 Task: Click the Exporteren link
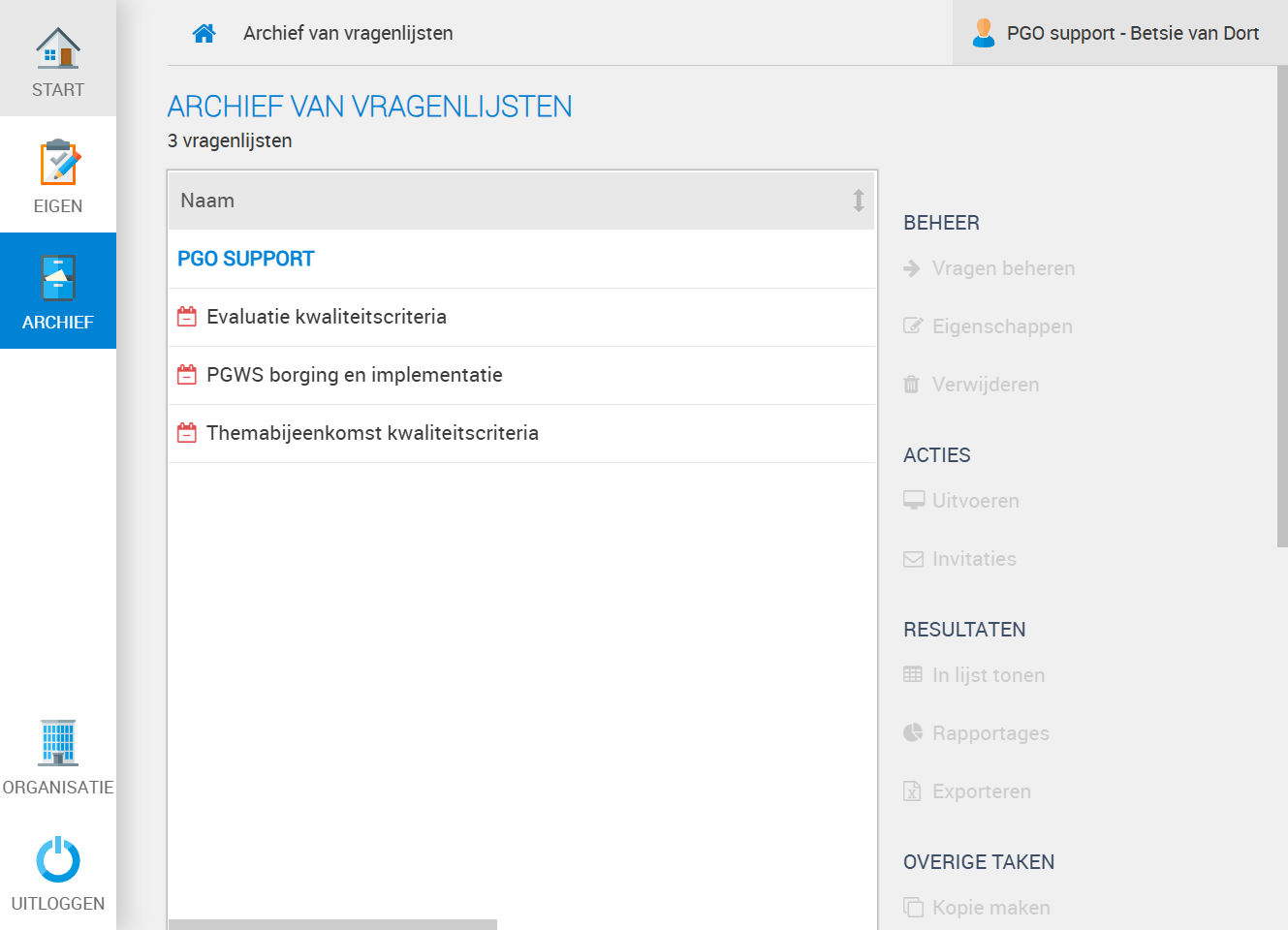pyautogui.click(x=982, y=791)
